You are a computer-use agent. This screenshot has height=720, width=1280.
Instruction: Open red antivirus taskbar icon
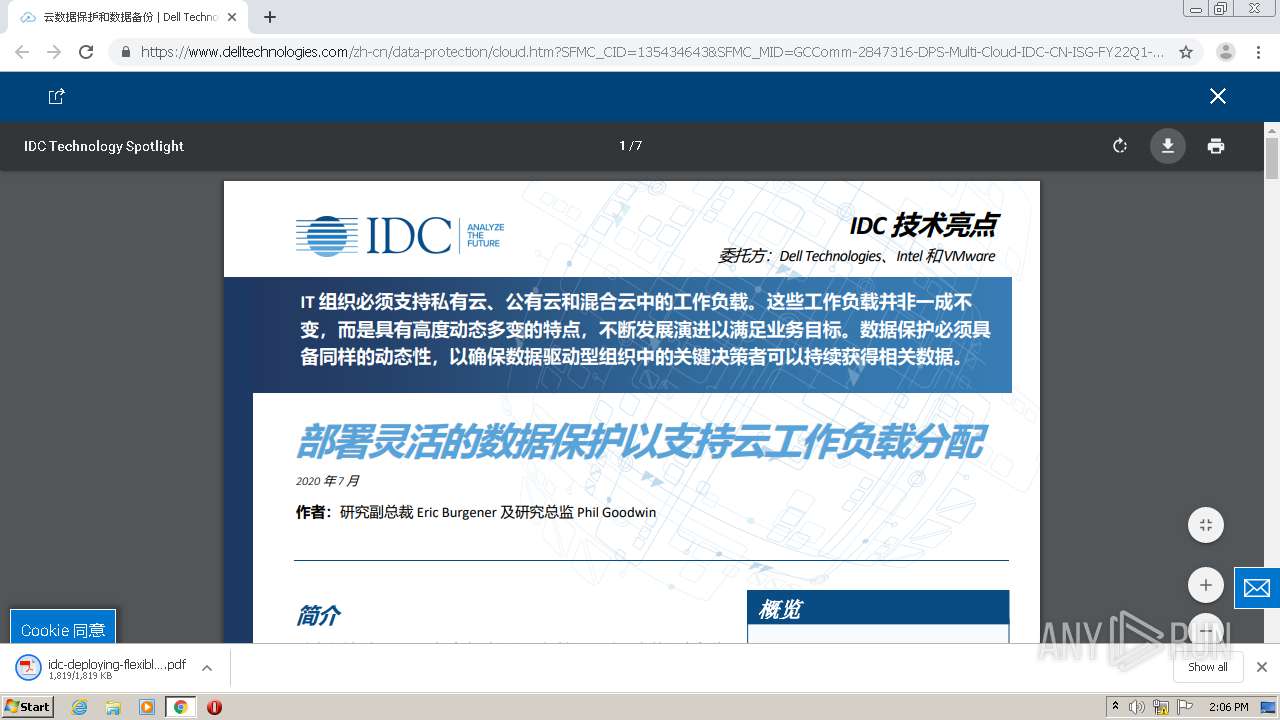[214, 707]
